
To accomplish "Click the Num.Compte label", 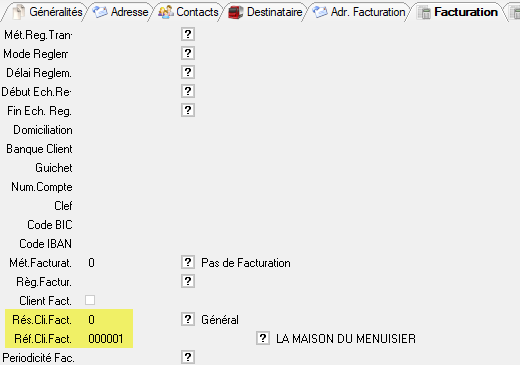I will tap(42, 187).
